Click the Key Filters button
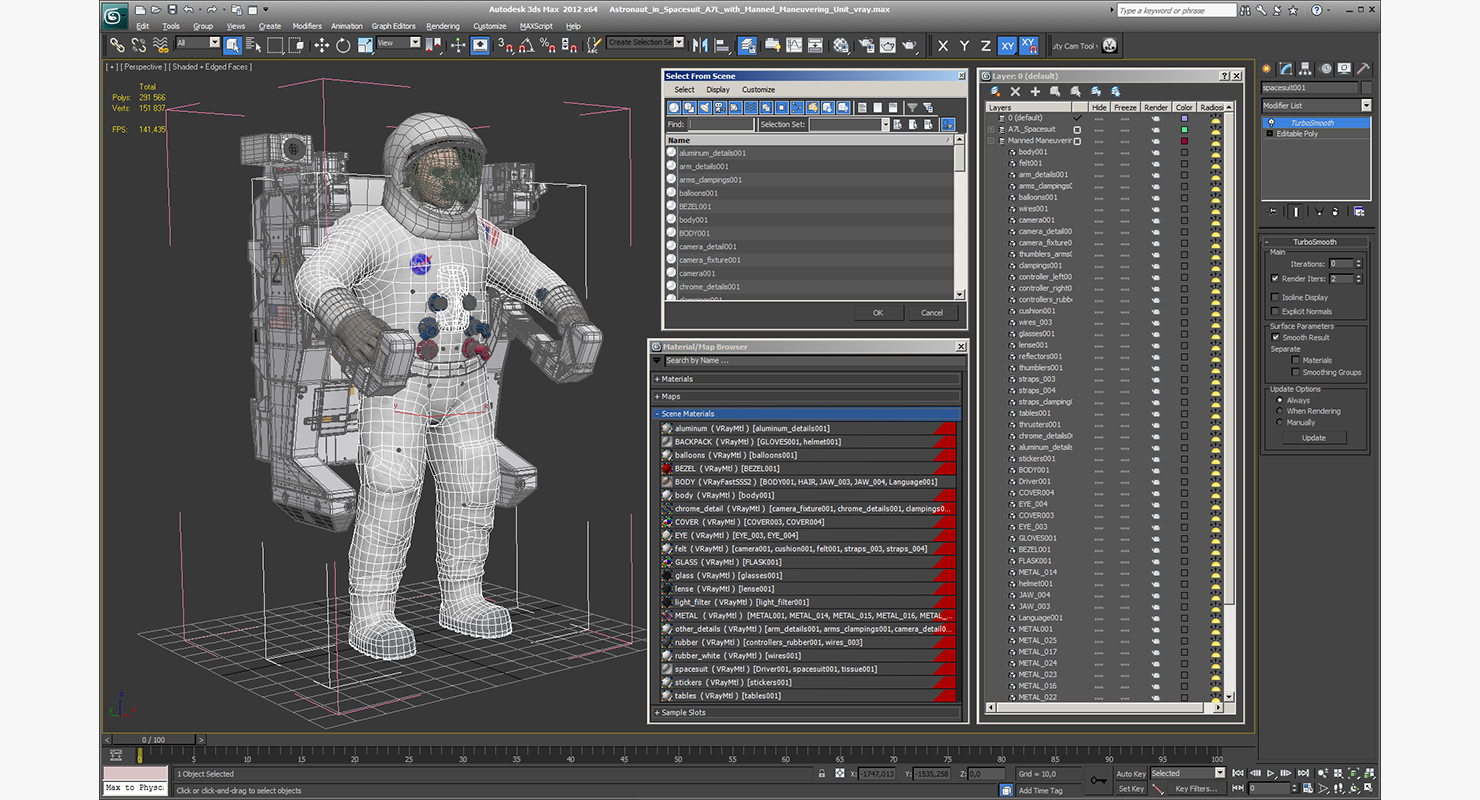The image size is (1480, 800). pyautogui.click(x=1196, y=788)
